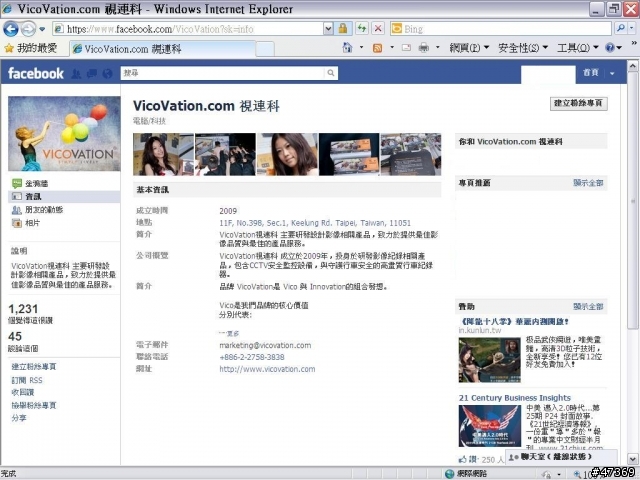Go to Facebook 首頁 home link
This screenshot has height=480, width=640.
pos(591,73)
